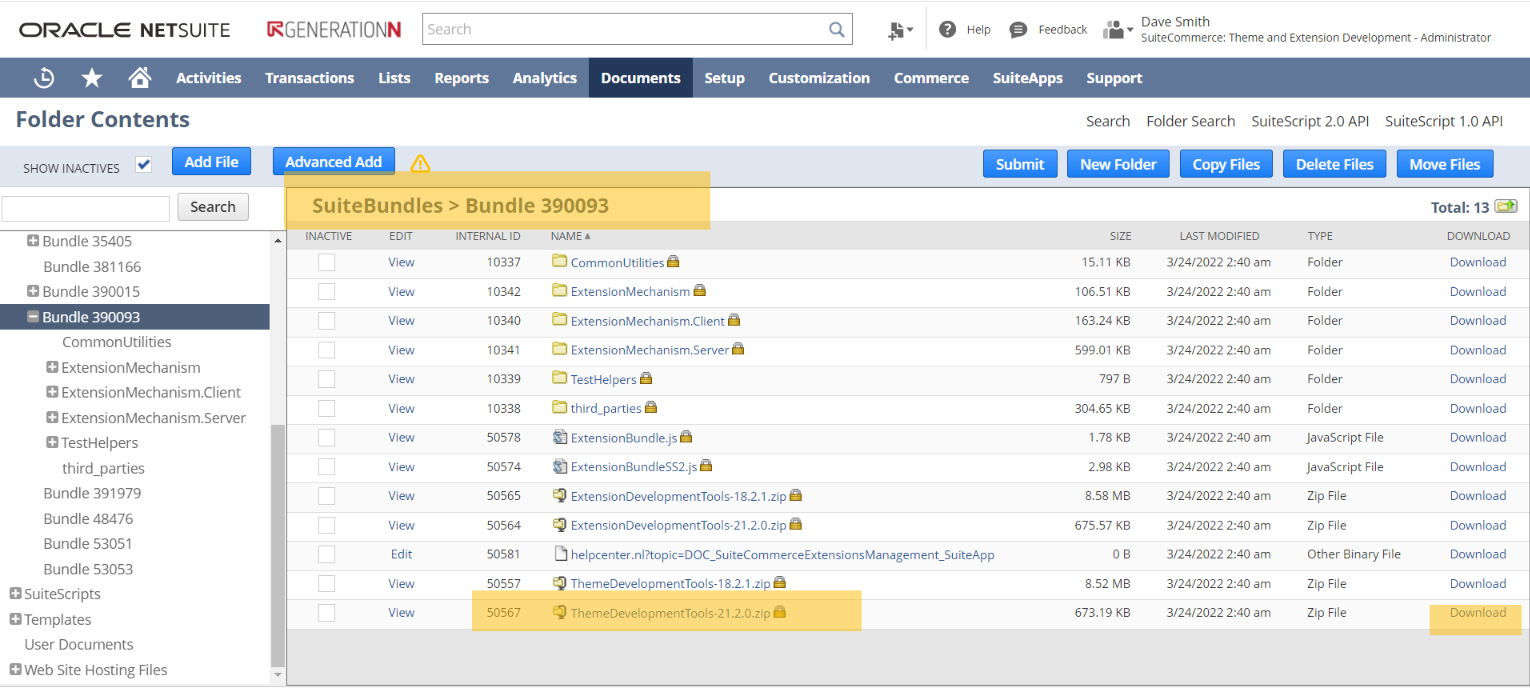Go to the dashboard via home icon
The height and width of the screenshot is (694, 1530).
tap(139, 77)
